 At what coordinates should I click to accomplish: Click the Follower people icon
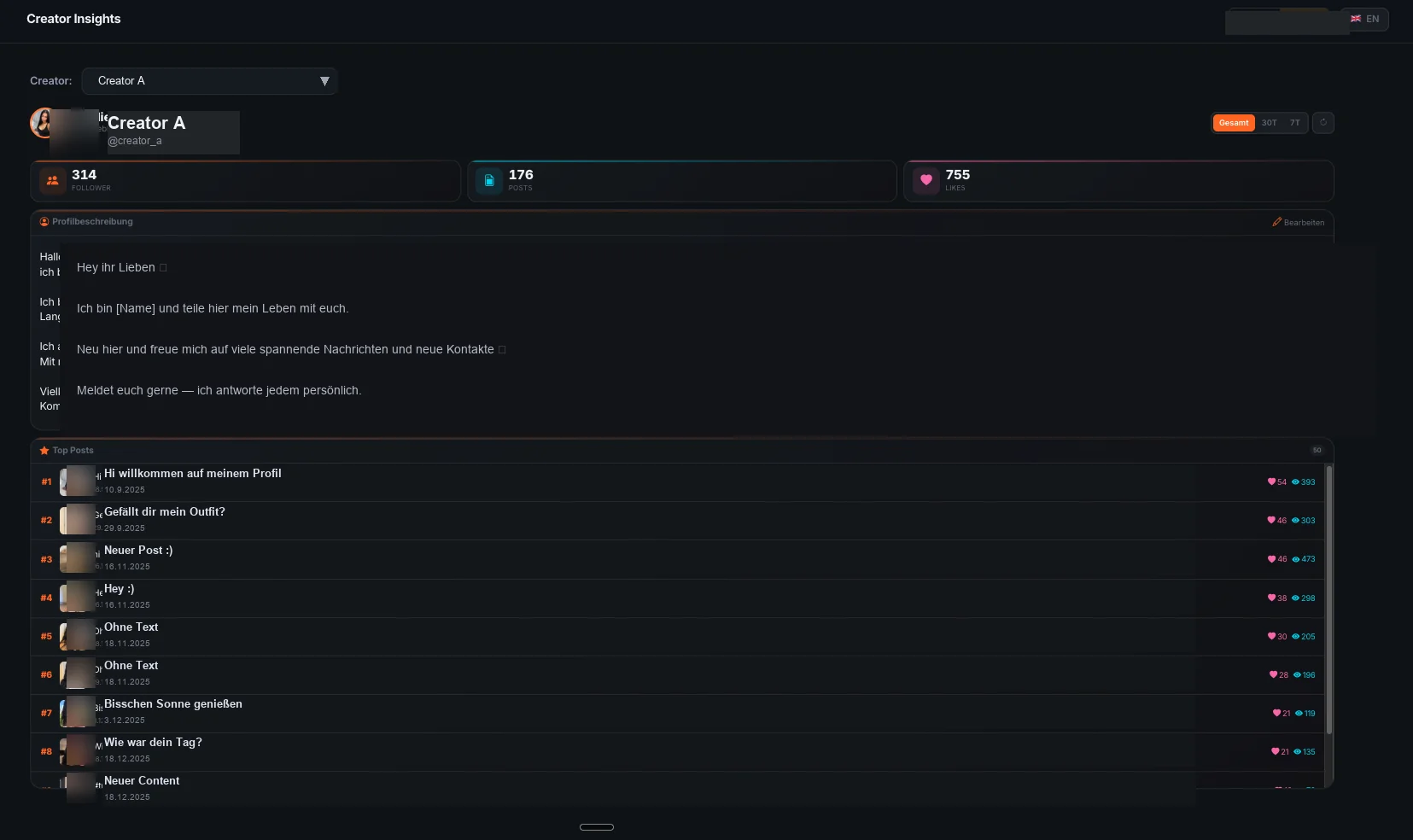coord(52,180)
